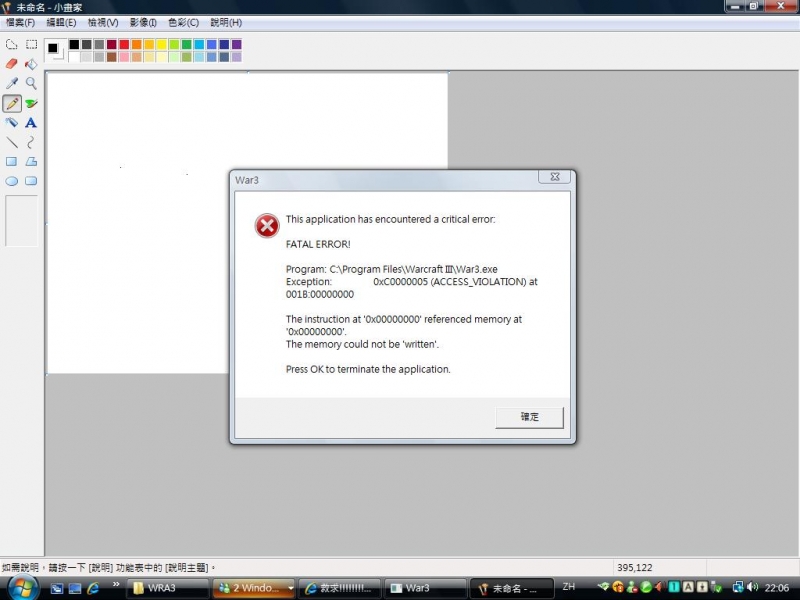Switch to the 救求!!!!!!! IE taskbar button
The height and width of the screenshot is (600, 800).
coord(339,588)
